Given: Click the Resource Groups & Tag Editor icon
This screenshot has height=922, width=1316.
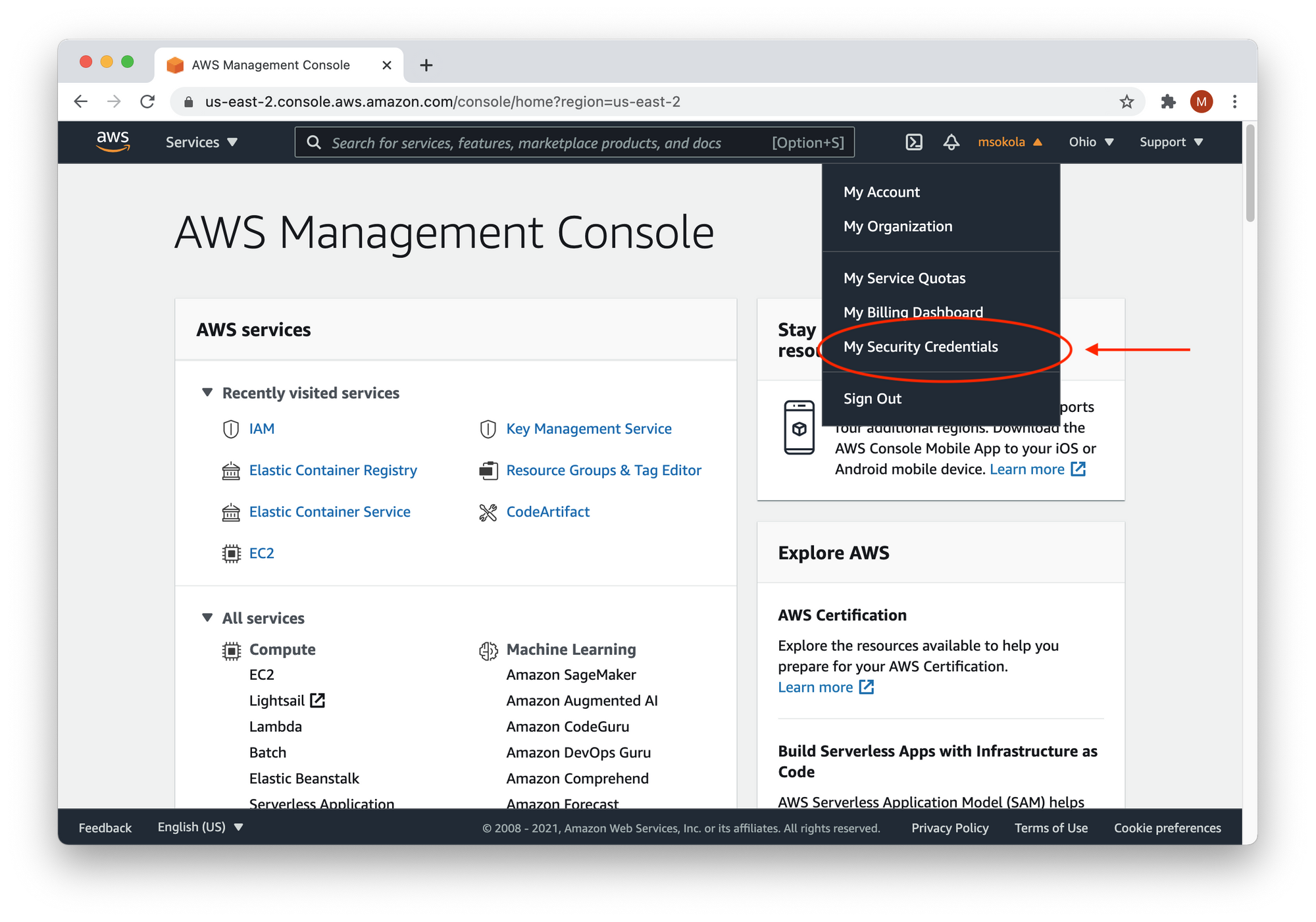Looking at the screenshot, I should pyautogui.click(x=488, y=471).
